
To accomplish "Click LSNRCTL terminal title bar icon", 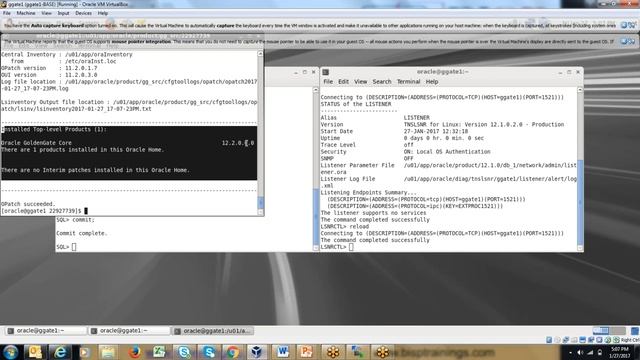I will [326, 72].
